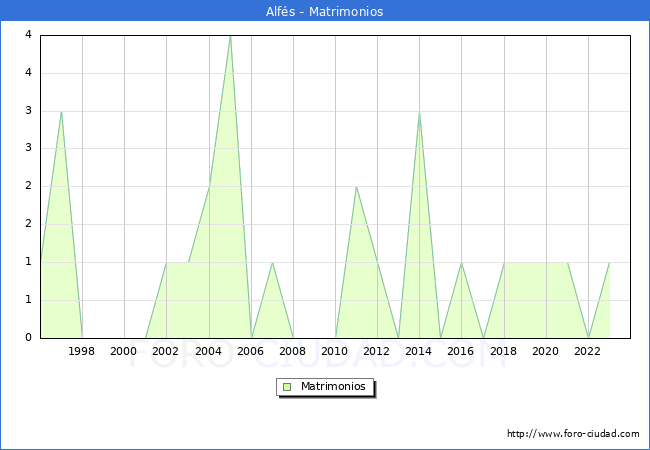The height and width of the screenshot is (450, 650).
Task: Select the 2008 x-axis year label
Action: [x=293, y=351]
